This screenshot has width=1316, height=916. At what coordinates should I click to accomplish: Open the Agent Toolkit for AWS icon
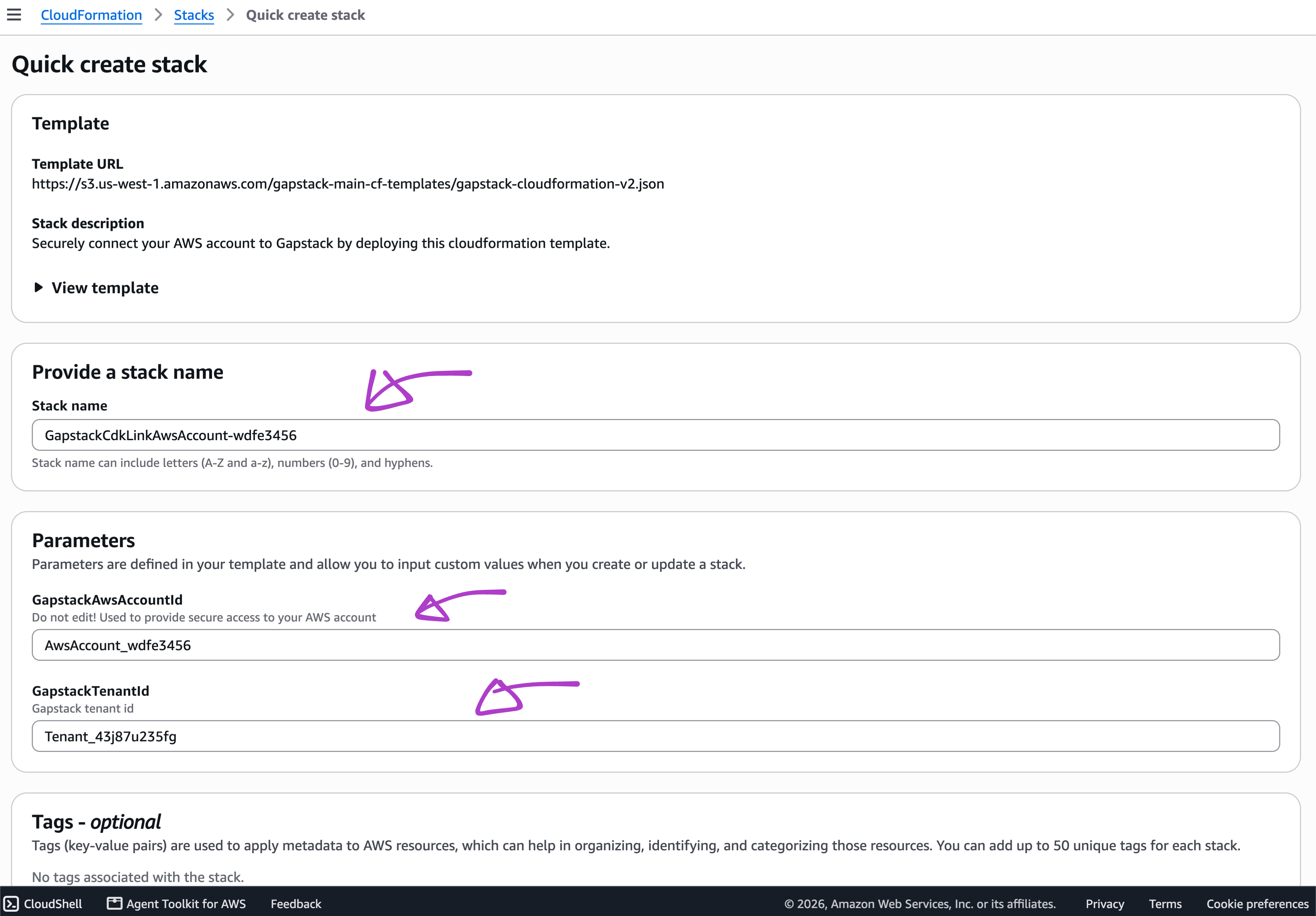(x=115, y=903)
